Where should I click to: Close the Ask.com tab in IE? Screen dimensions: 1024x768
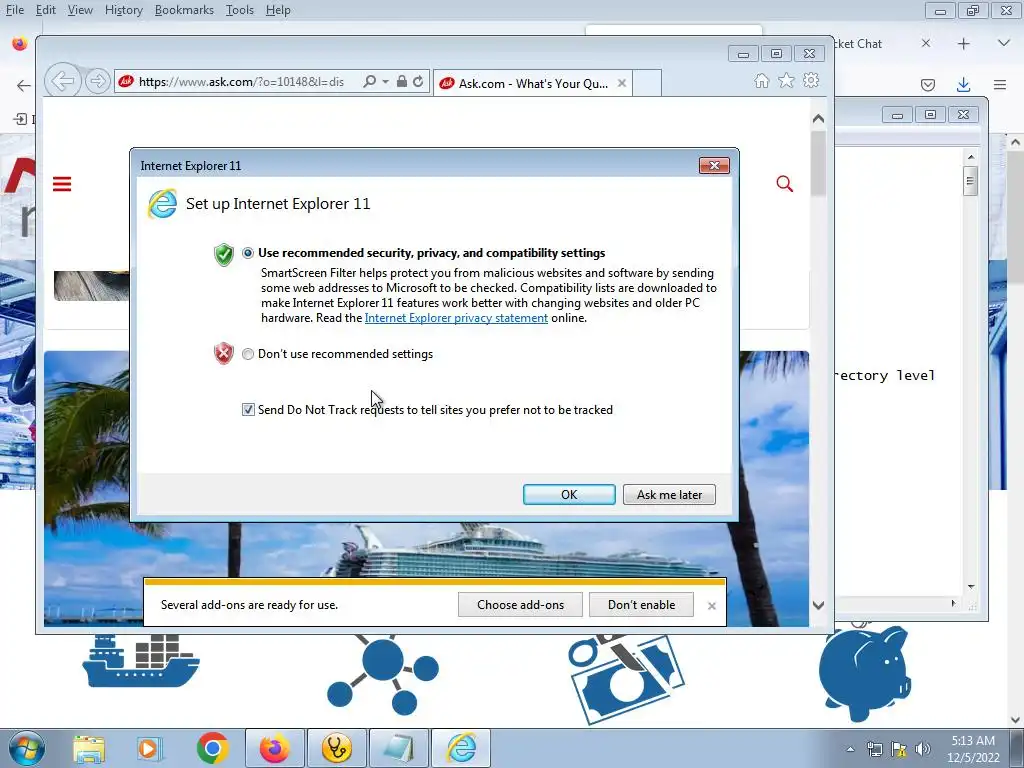[622, 83]
